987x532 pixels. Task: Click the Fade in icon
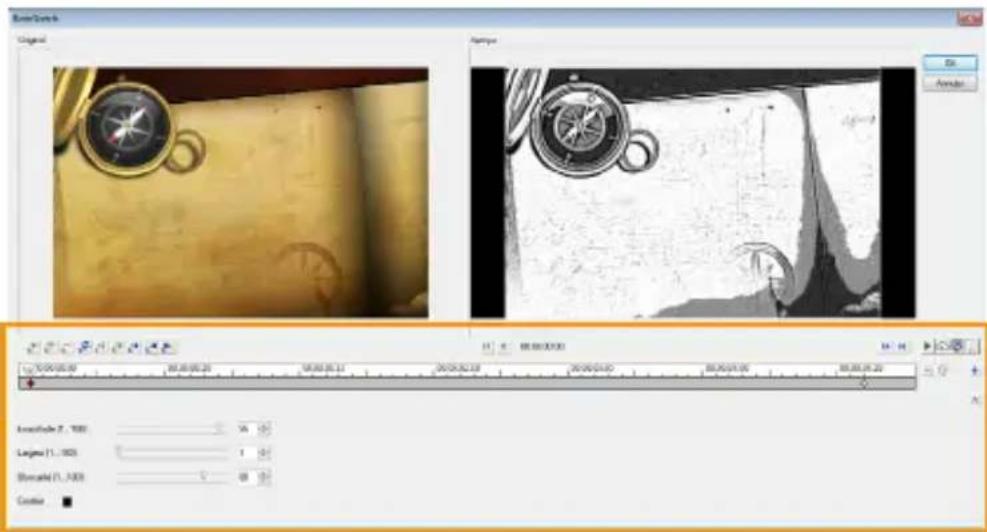point(152,347)
